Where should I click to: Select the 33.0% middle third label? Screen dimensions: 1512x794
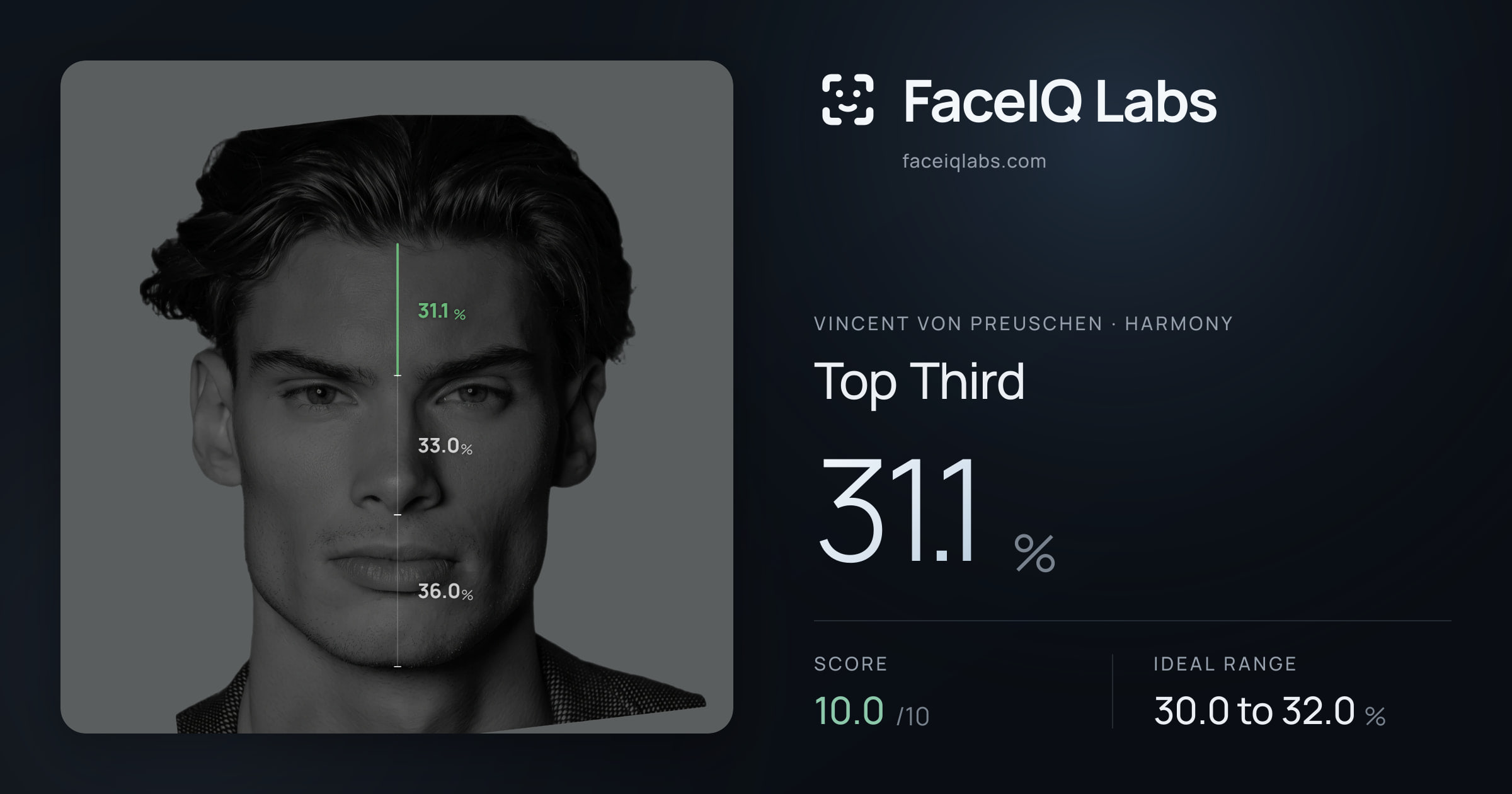(445, 446)
